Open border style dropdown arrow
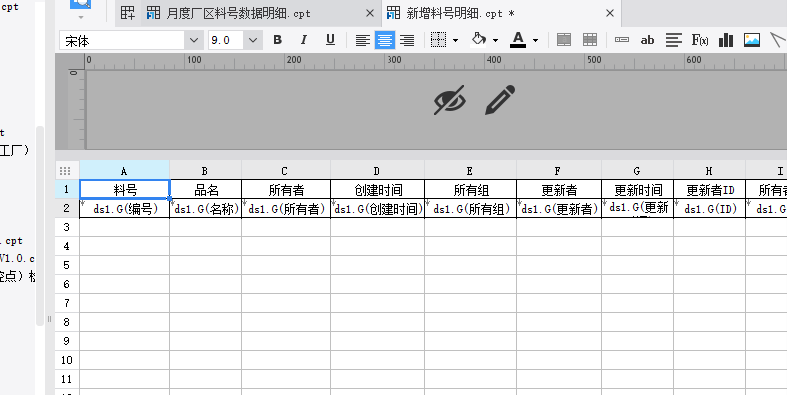This screenshot has height=395, width=787. [x=456, y=40]
